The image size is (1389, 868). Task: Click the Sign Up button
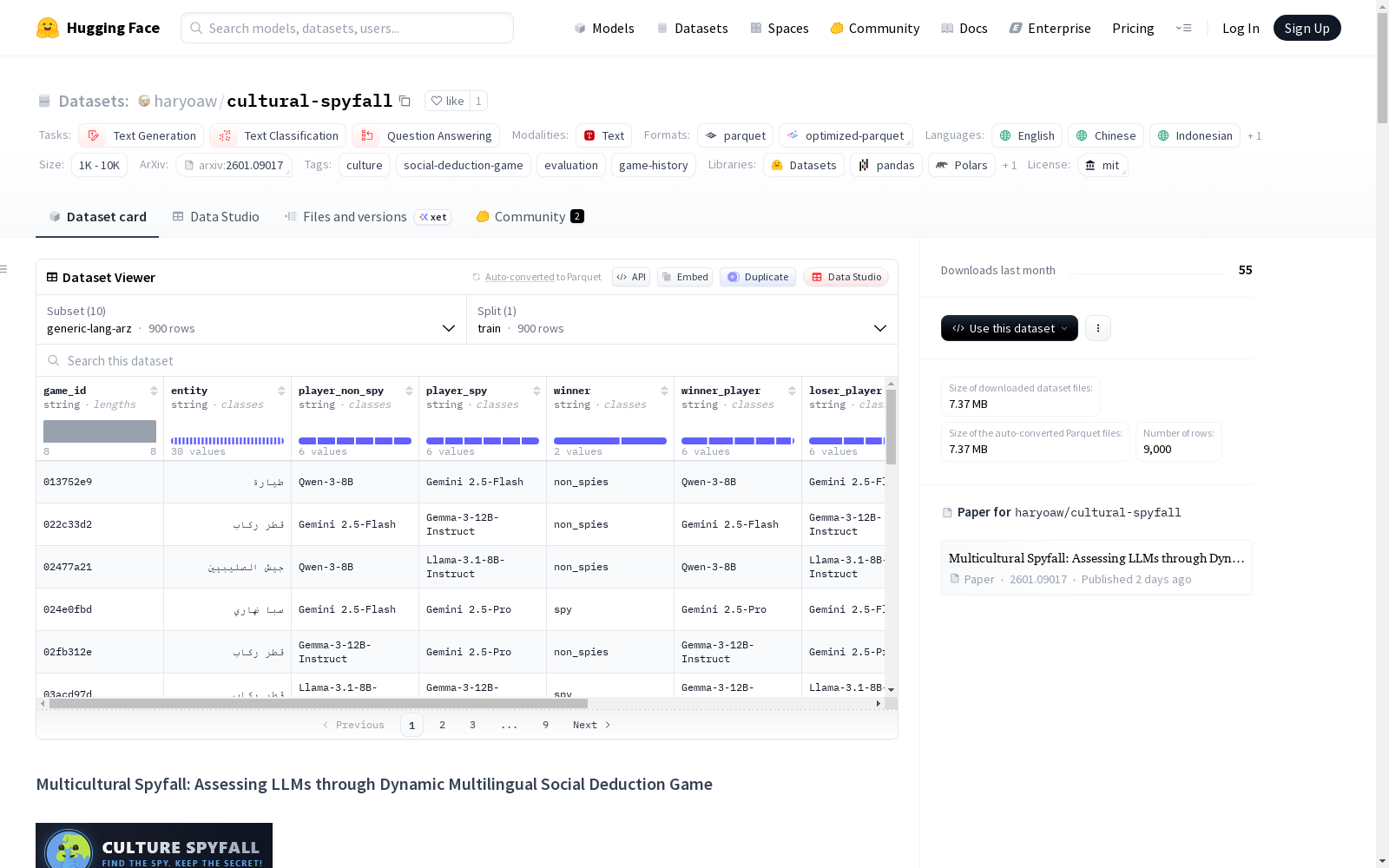(x=1307, y=28)
